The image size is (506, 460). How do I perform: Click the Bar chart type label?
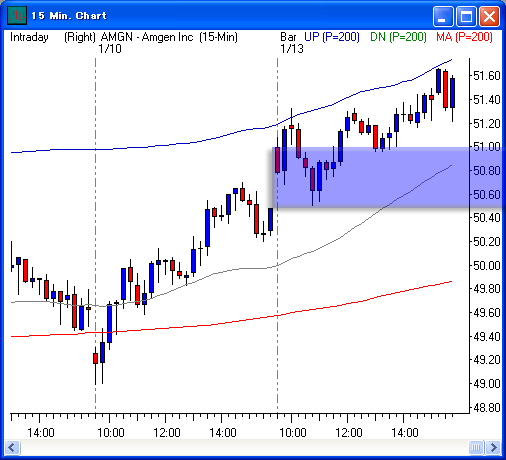(288, 37)
